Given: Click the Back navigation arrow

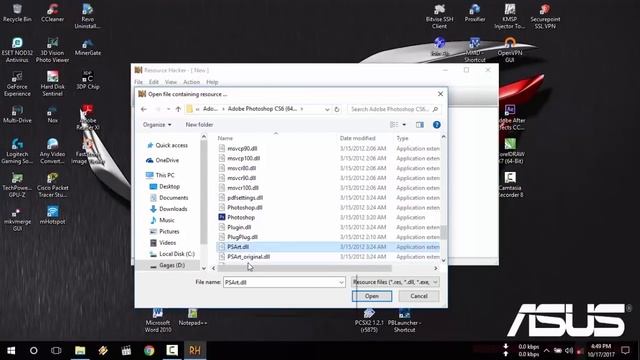Looking at the screenshot, I should [x=144, y=109].
